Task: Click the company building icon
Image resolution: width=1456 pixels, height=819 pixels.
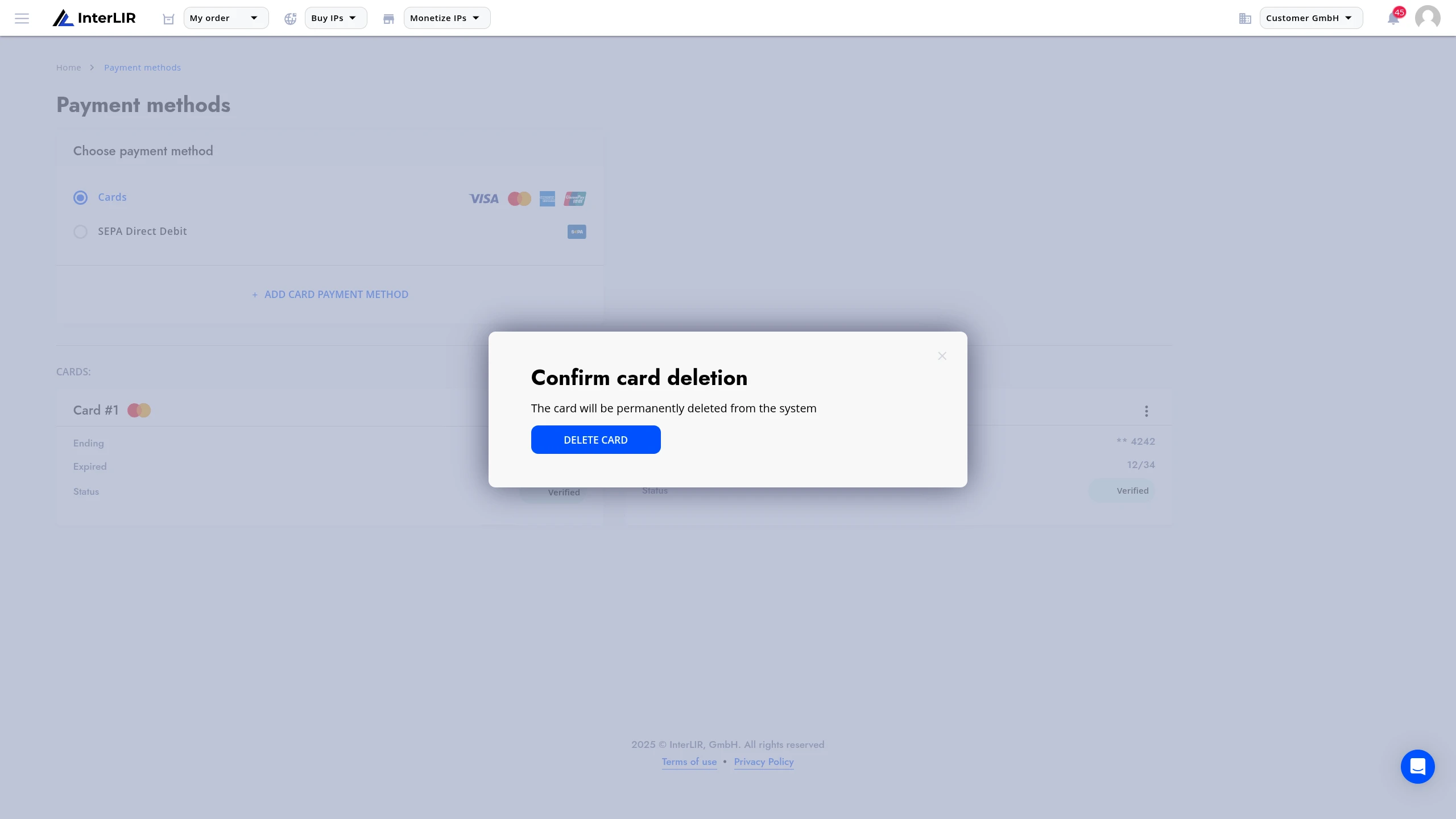Action: (x=1245, y=19)
